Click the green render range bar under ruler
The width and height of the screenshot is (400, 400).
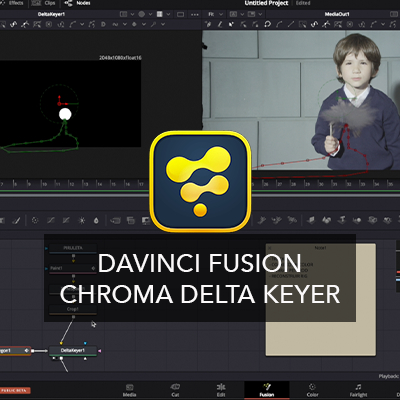point(200,191)
